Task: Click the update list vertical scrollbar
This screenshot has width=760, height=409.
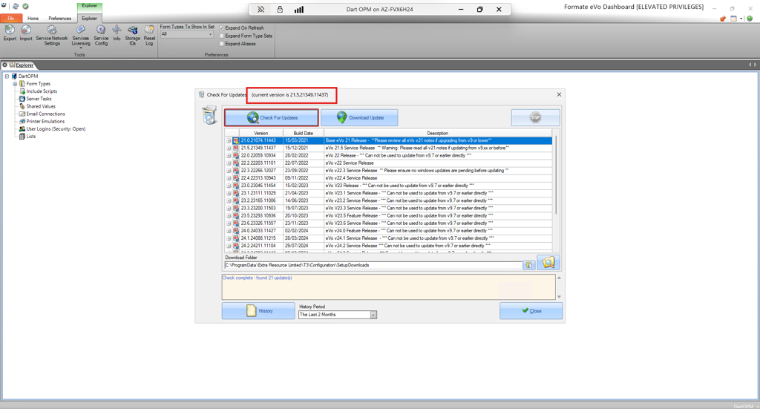Action: coord(555,190)
